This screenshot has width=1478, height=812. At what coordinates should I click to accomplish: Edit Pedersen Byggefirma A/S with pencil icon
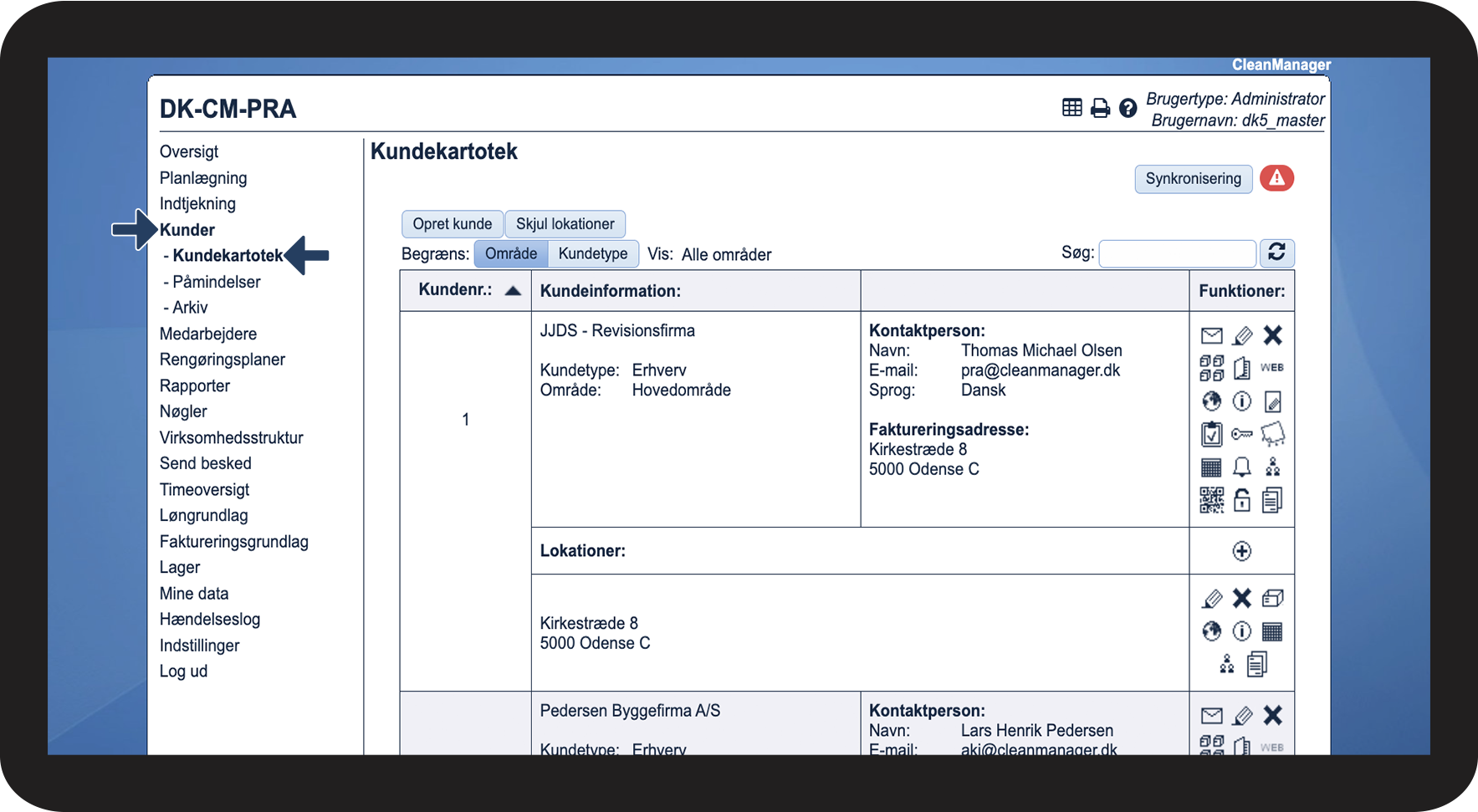pos(1243,716)
